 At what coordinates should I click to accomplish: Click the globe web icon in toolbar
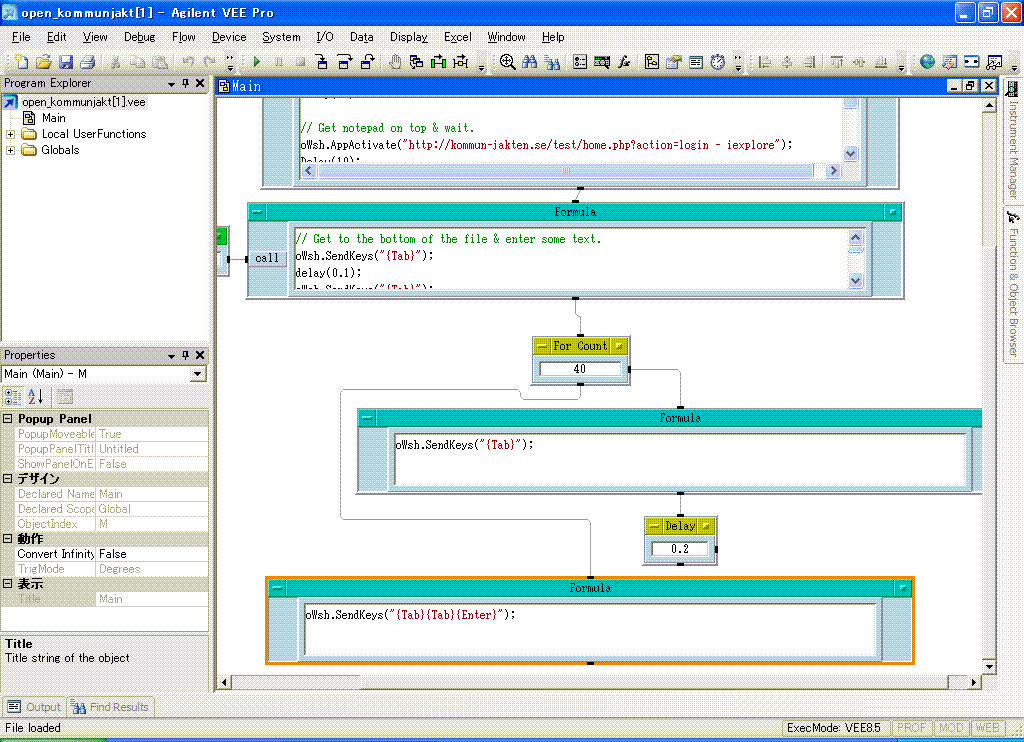927,62
